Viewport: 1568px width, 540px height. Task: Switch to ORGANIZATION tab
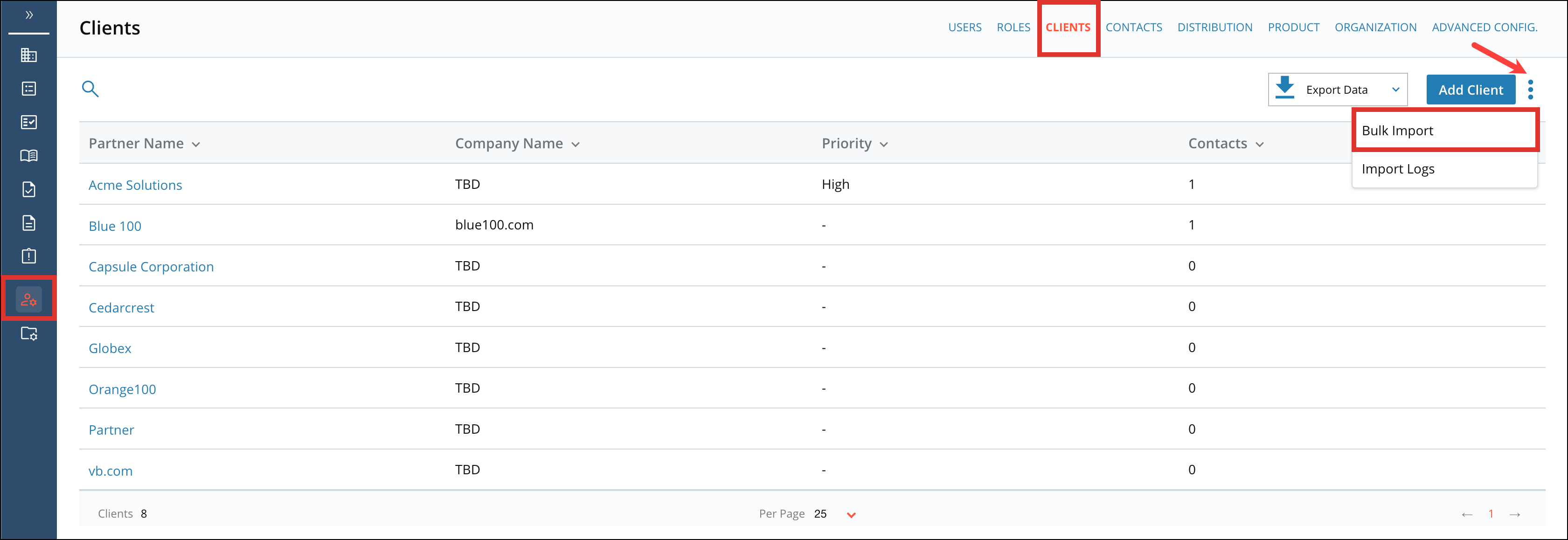pos(1376,28)
